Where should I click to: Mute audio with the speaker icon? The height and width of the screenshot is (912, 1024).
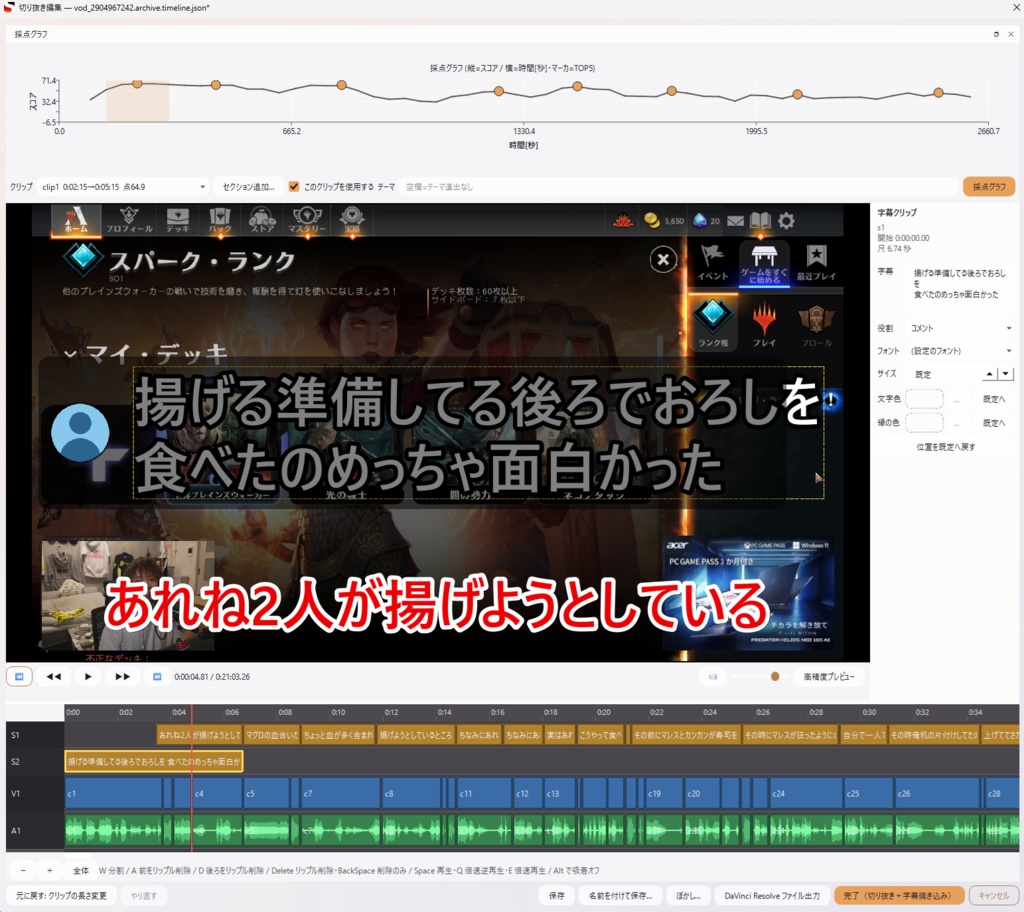[x=712, y=676]
